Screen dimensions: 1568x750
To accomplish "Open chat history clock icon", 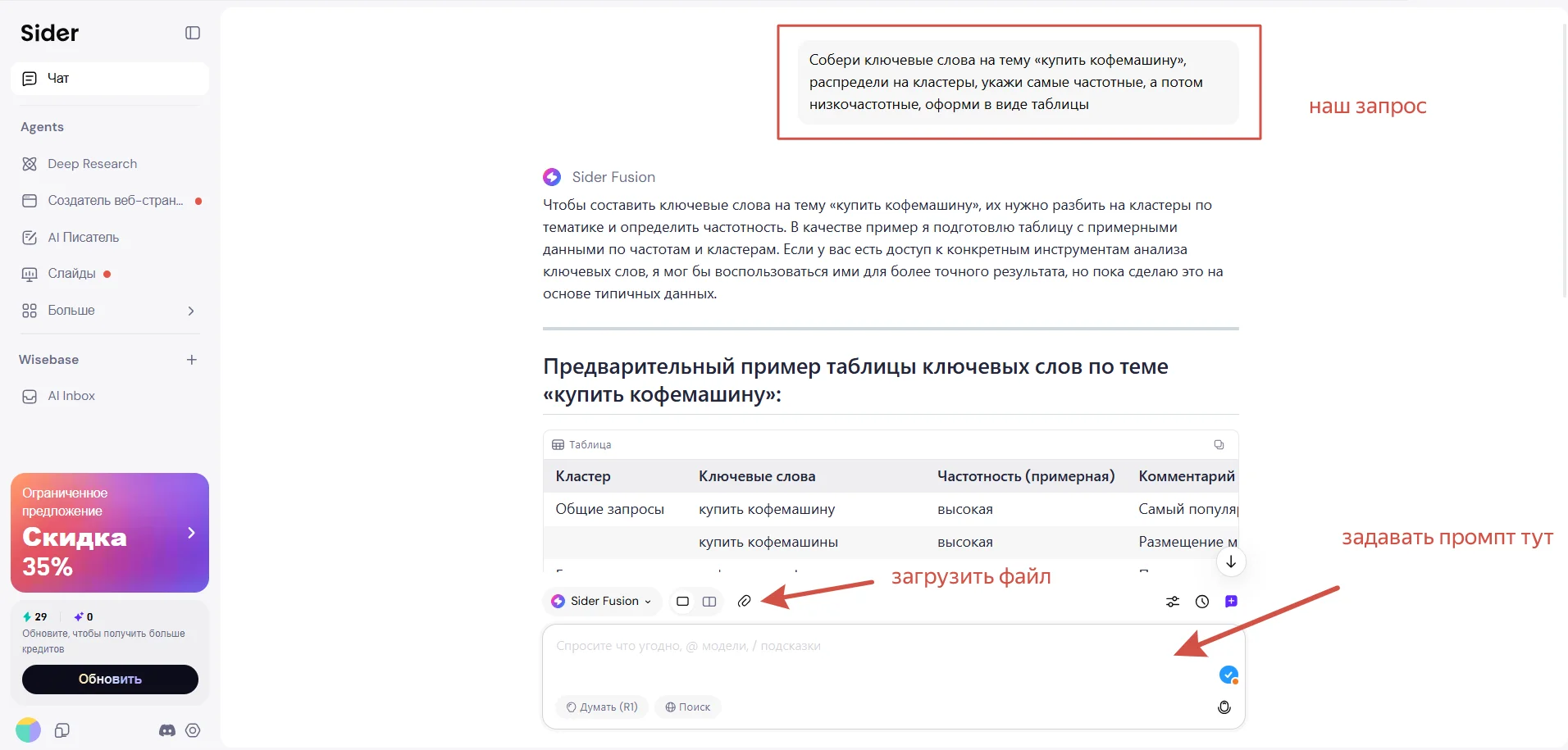I will (1202, 602).
